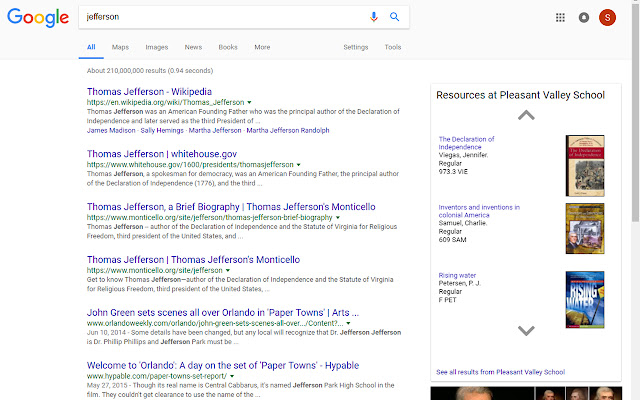This screenshot has width=640, height=400.
Task: Expand arrow beside hypable.com URL
Action: tap(232, 376)
